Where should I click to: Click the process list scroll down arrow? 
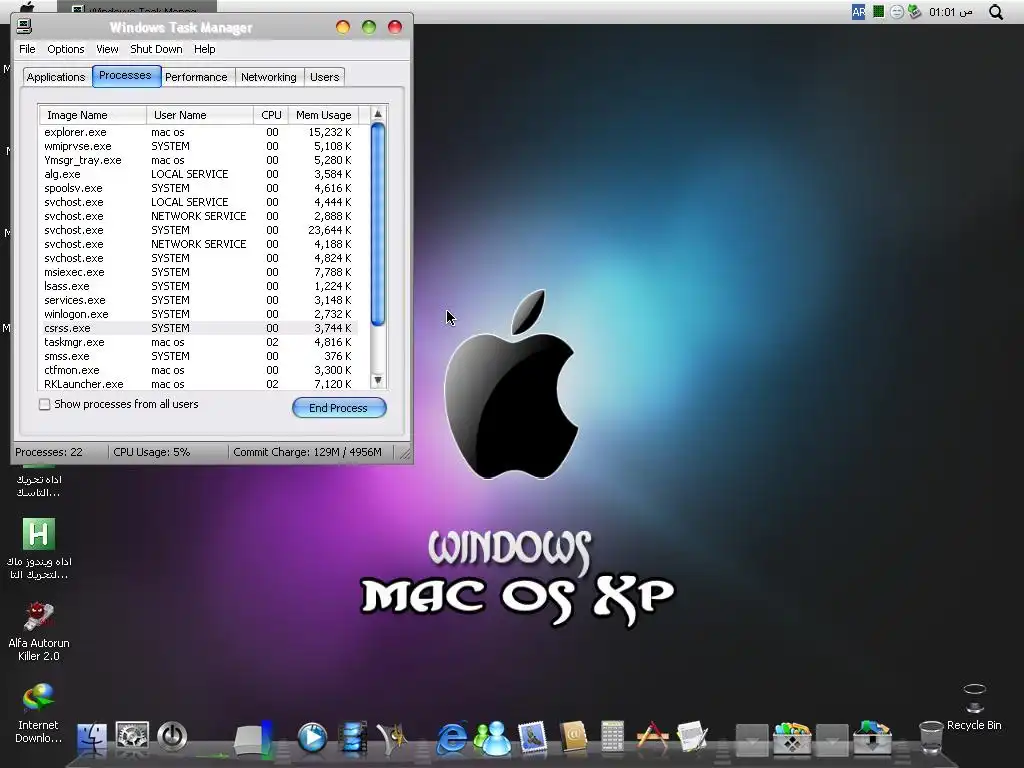pos(377,381)
